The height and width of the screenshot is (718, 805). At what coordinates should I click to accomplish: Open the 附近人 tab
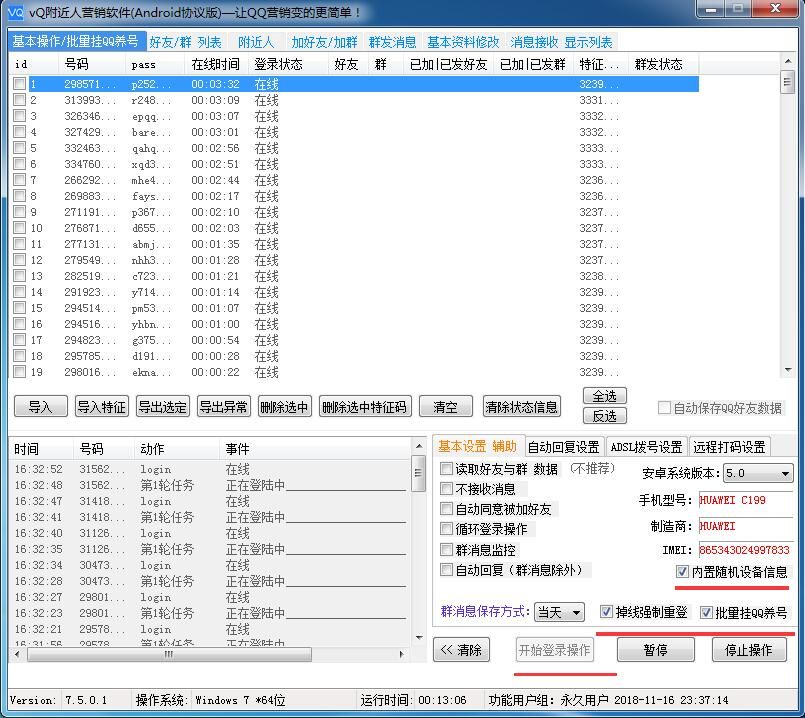pos(256,42)
